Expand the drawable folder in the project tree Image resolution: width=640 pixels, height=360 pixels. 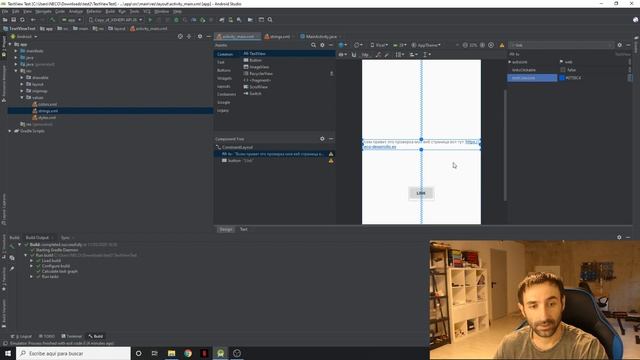(x=22, y=78)
